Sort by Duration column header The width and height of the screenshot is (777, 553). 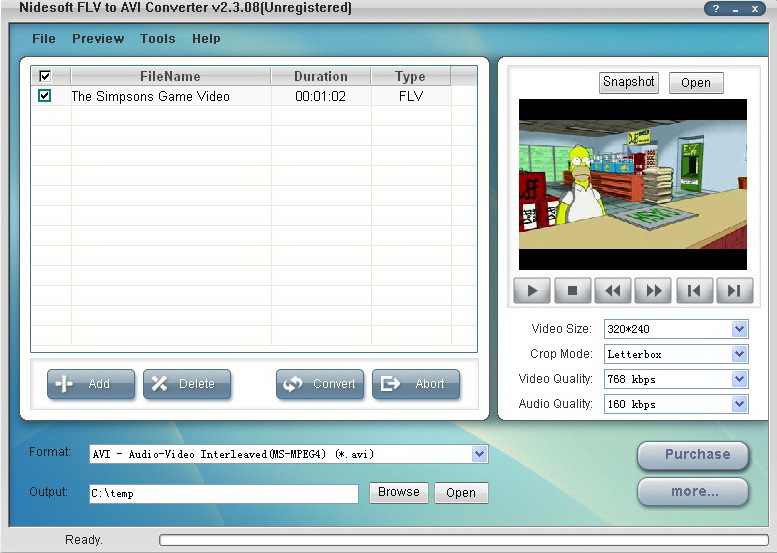click(321, 76)
